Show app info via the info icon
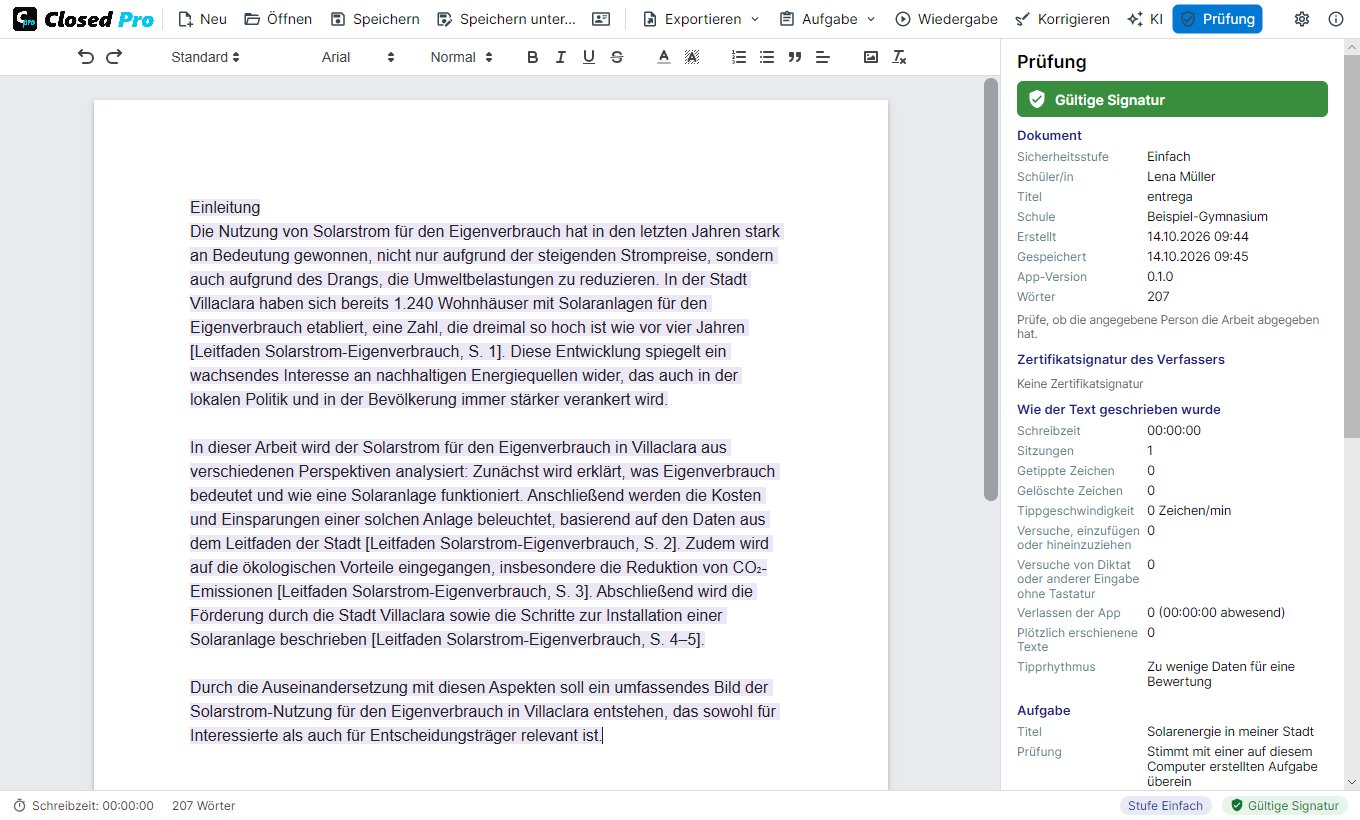Viewport: 1360px width, 820px height. [x=1336, y=19]
